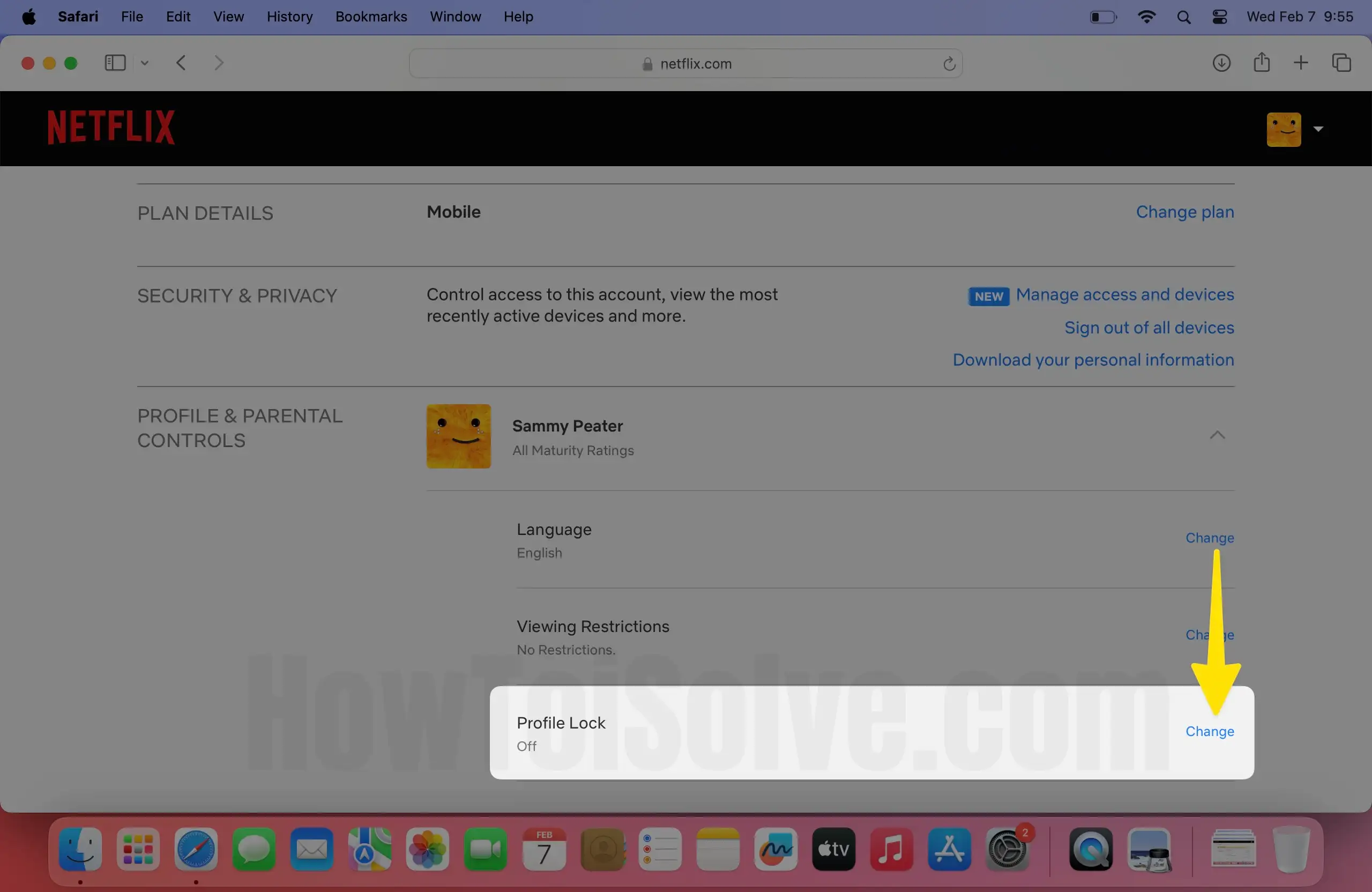Click the Change plan link
The height and width of the screenshot is (892, 1372).
click(1184, 212)
